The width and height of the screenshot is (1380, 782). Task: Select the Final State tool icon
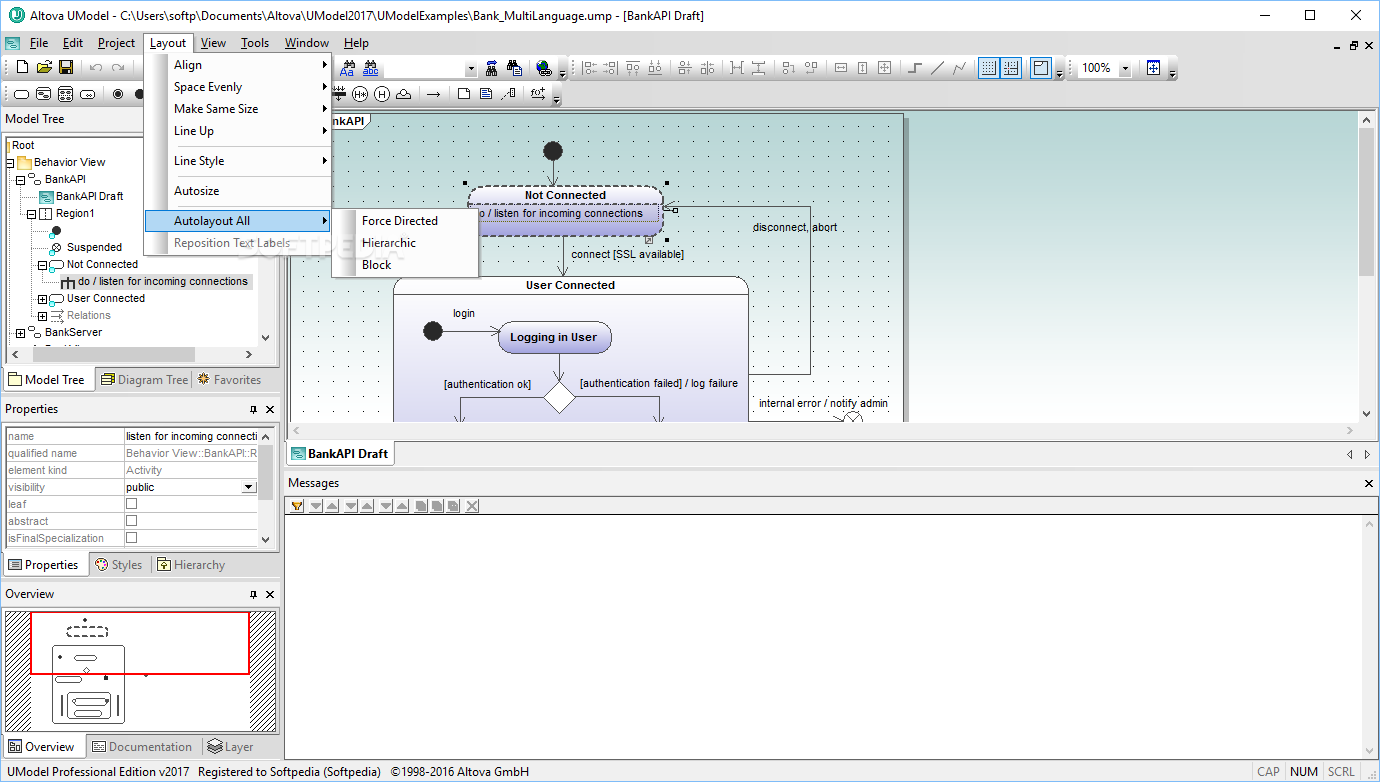pyautogui.click(x=118, y=94)
